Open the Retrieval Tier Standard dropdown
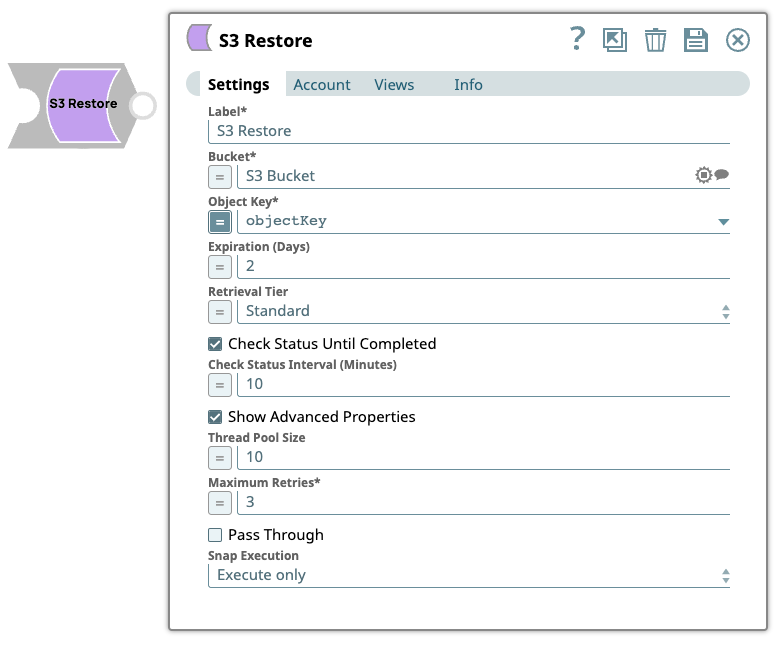 [484, 311]
